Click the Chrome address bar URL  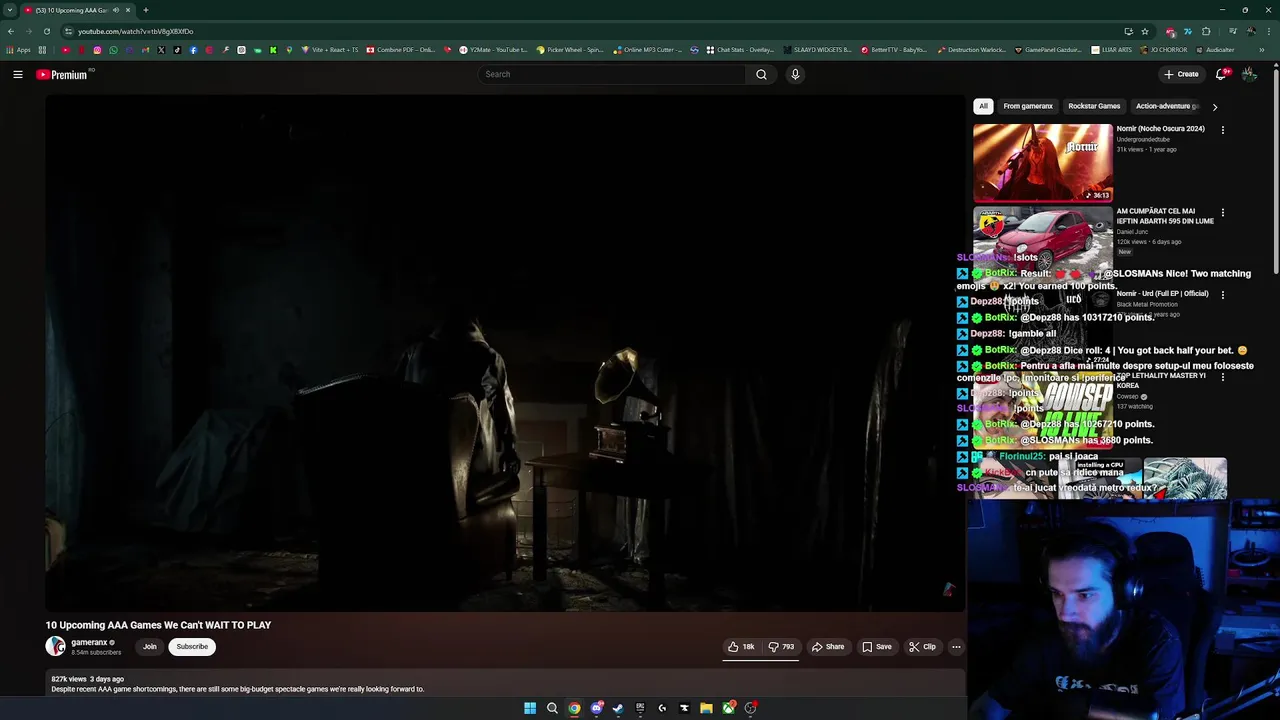(x=136, y=31)
